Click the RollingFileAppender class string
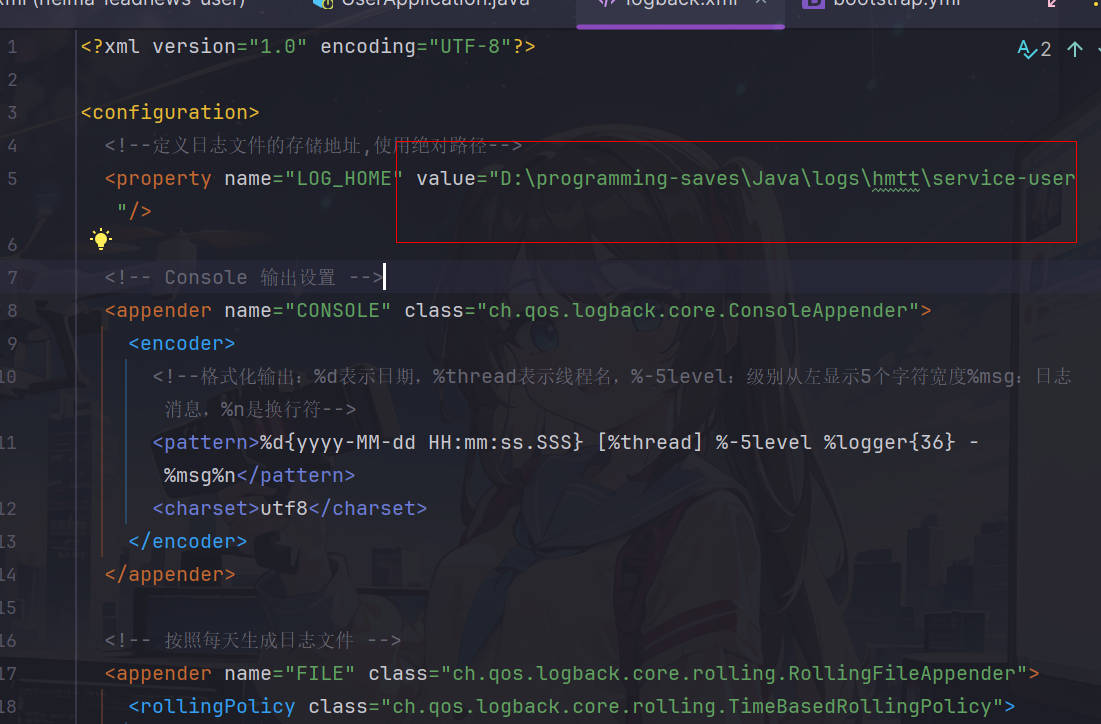The image size is (1101, 724). tap(734, 673)
